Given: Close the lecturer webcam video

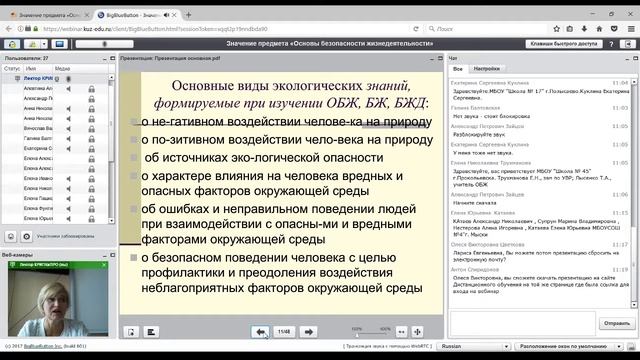Looking at the screenshot, I should tap(104, 265).
